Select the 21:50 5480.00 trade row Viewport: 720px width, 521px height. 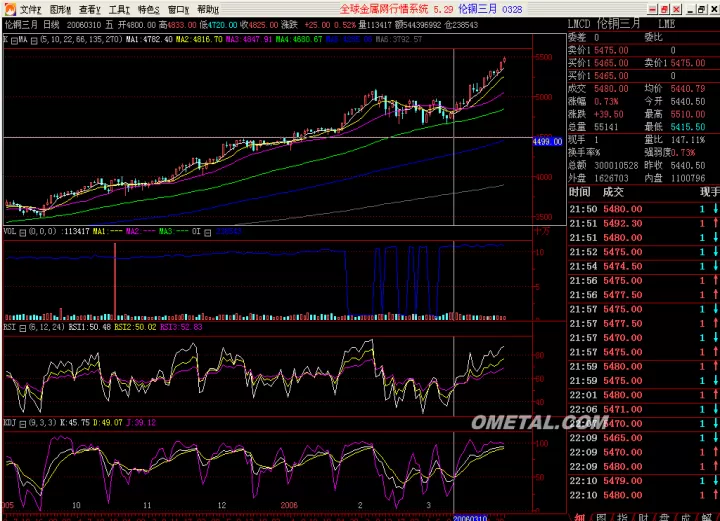tap(643, 209)
